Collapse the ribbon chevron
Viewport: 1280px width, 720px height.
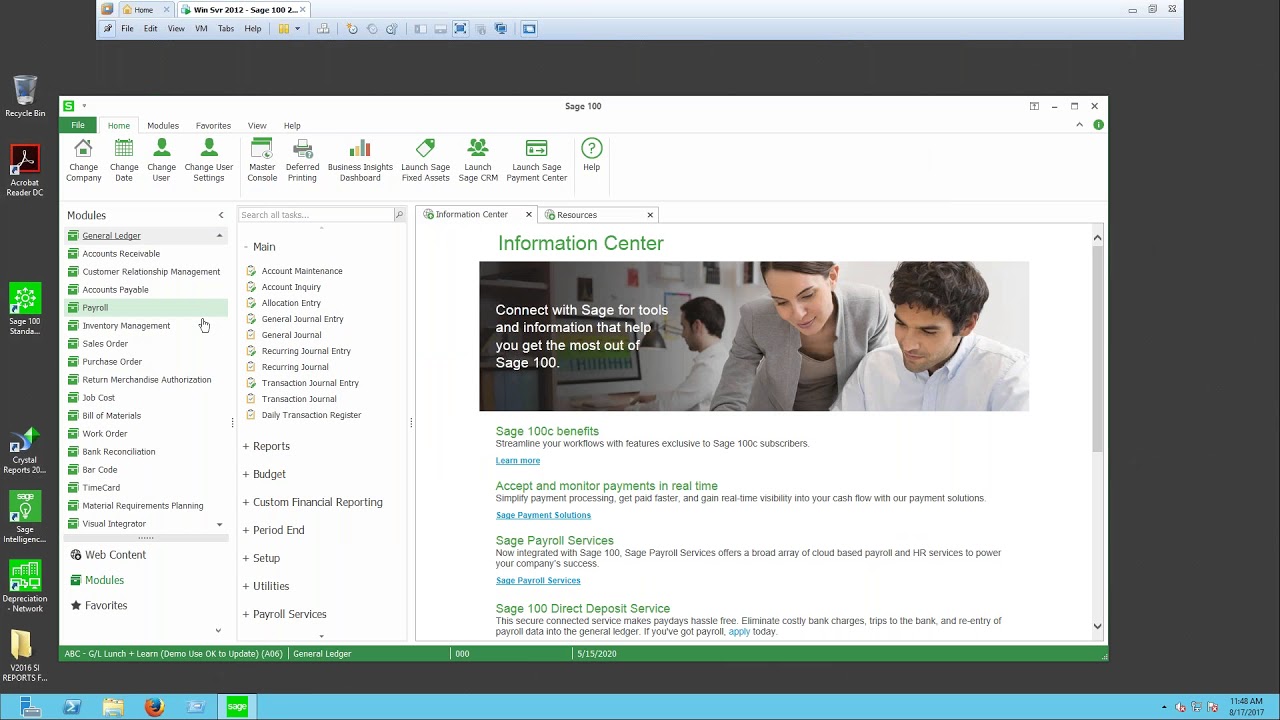[x=1079, y=125]
